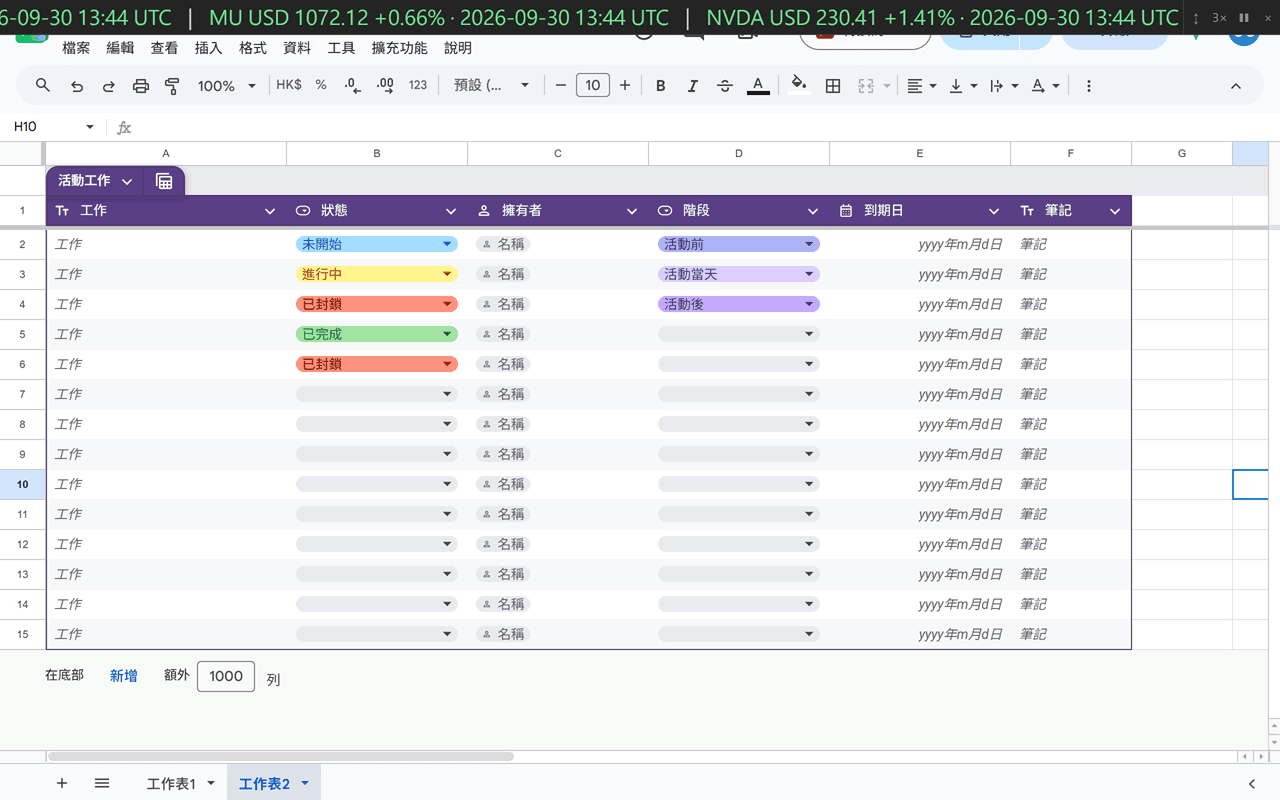Open the 工作表2 tab dropdown arrow

(x=305, y=783)
